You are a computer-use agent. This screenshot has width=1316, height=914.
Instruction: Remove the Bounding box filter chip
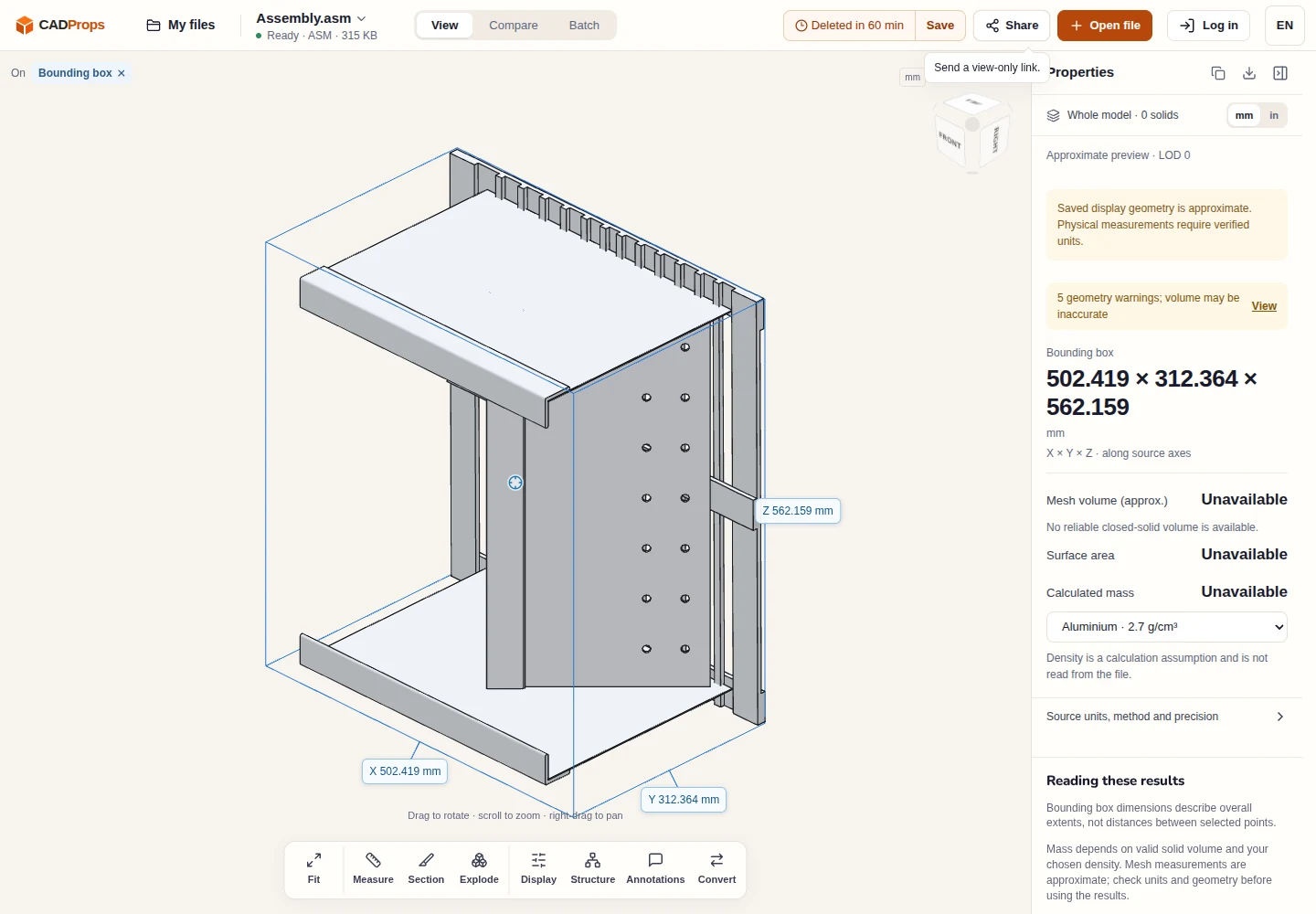coord(121,73)
